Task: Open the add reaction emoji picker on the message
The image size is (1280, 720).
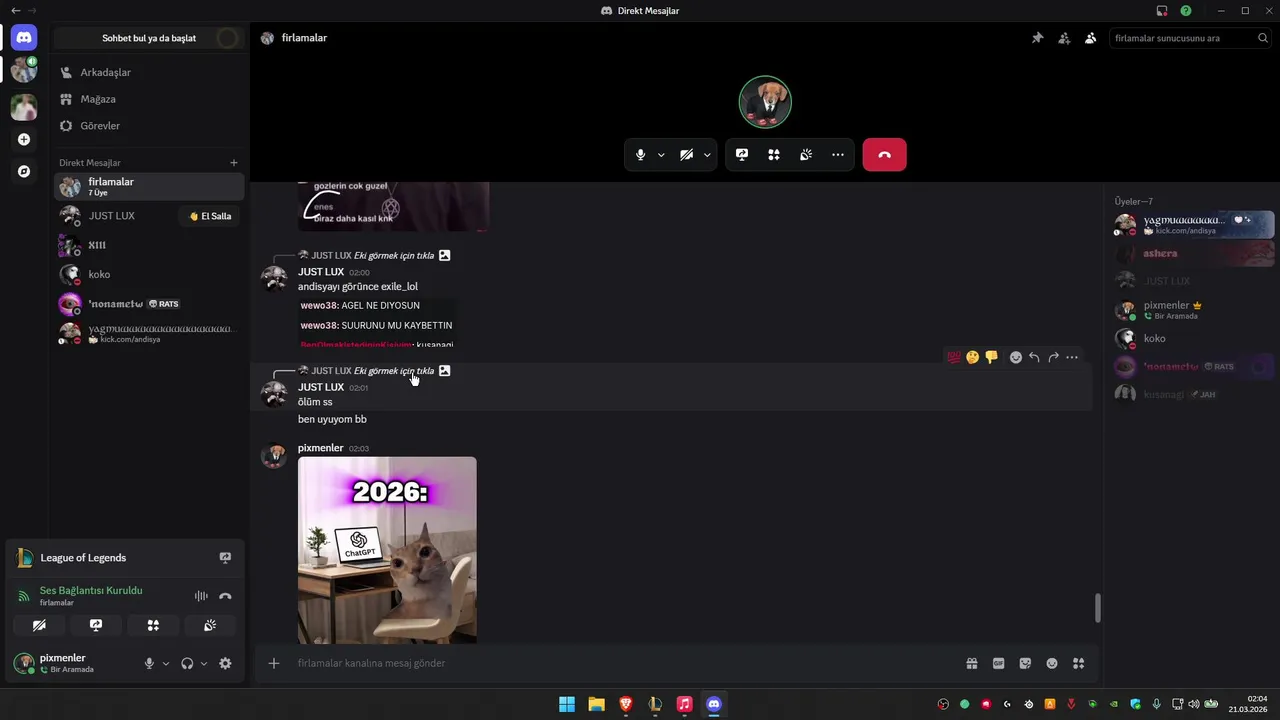Action: tap(1015, 357)
